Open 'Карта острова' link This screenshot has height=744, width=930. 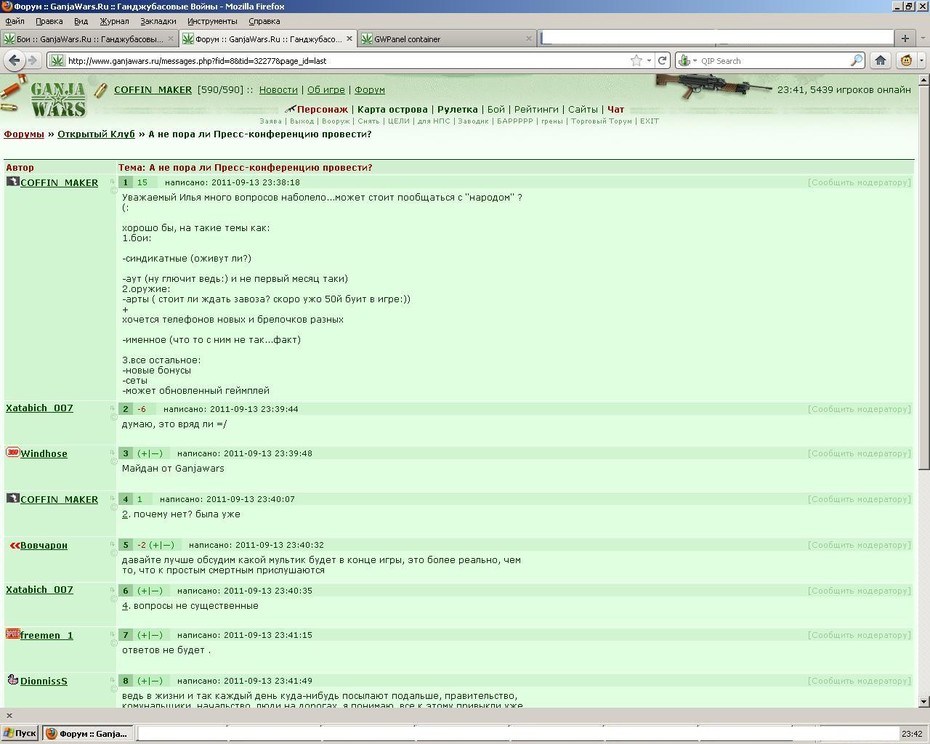tap(392, 109)
